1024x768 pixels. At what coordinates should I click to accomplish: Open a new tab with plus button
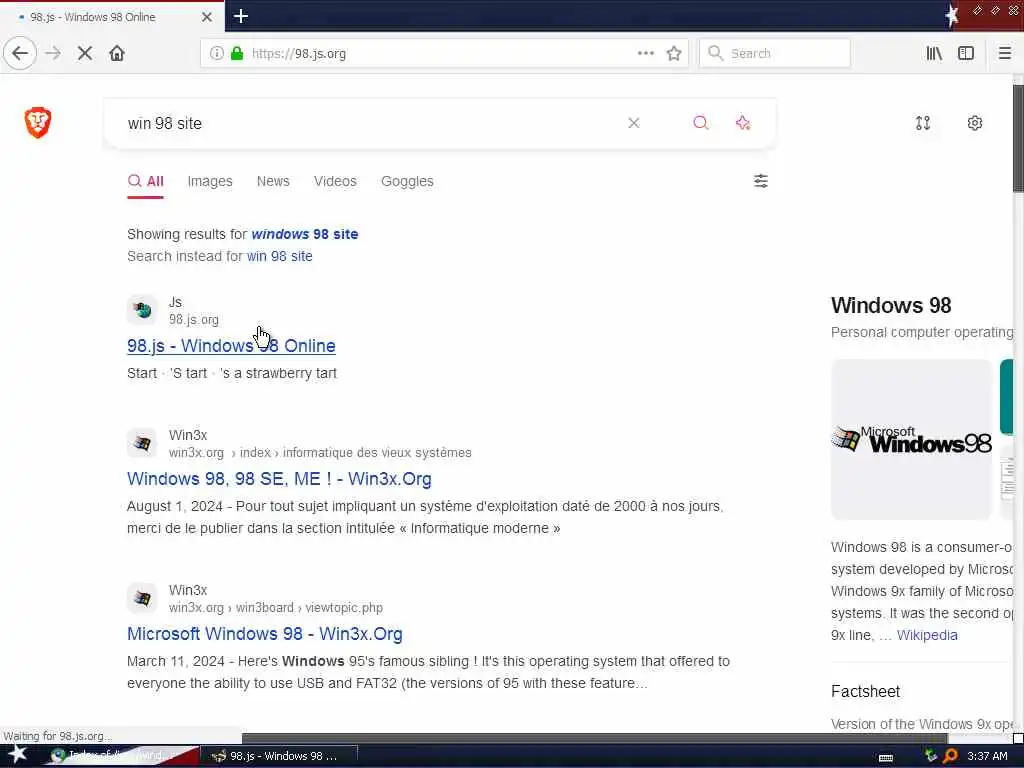241,16
